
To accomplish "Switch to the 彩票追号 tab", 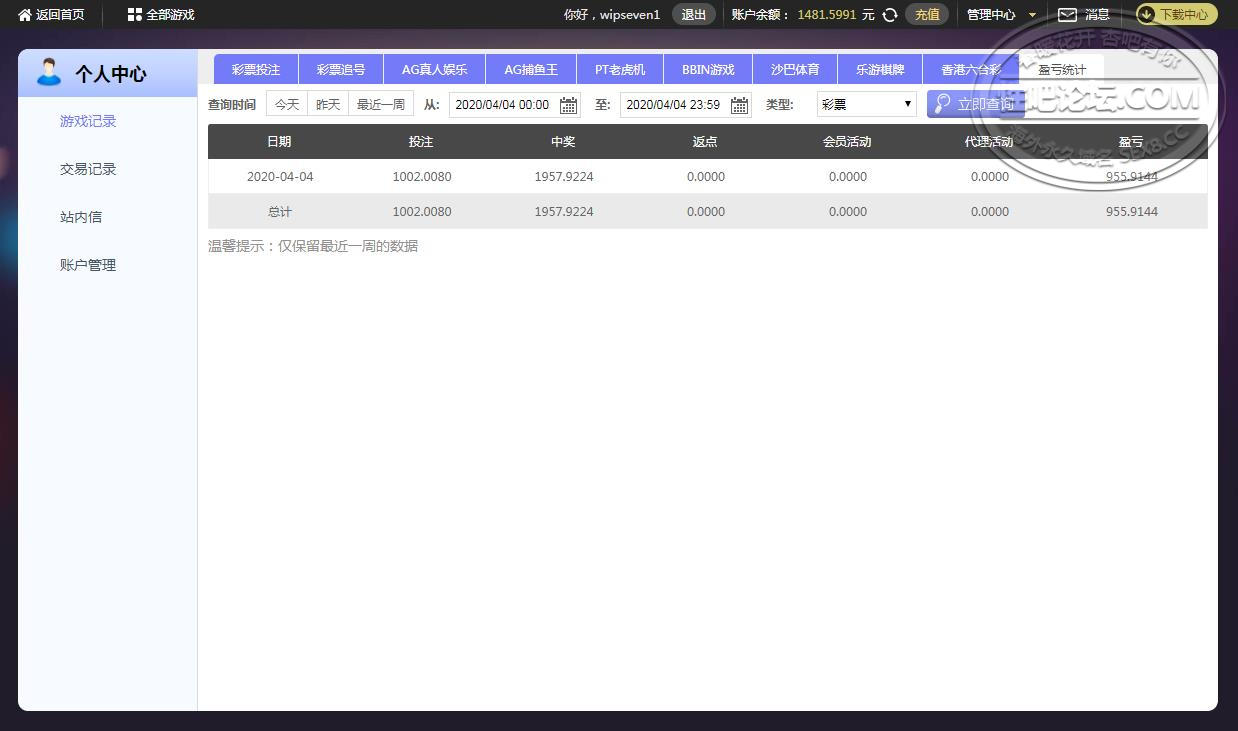I will coord(341,70).
